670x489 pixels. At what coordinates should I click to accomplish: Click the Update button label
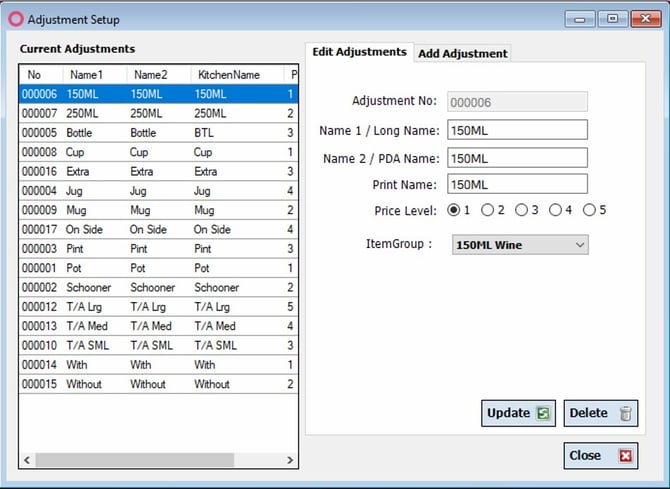(508, 413)
